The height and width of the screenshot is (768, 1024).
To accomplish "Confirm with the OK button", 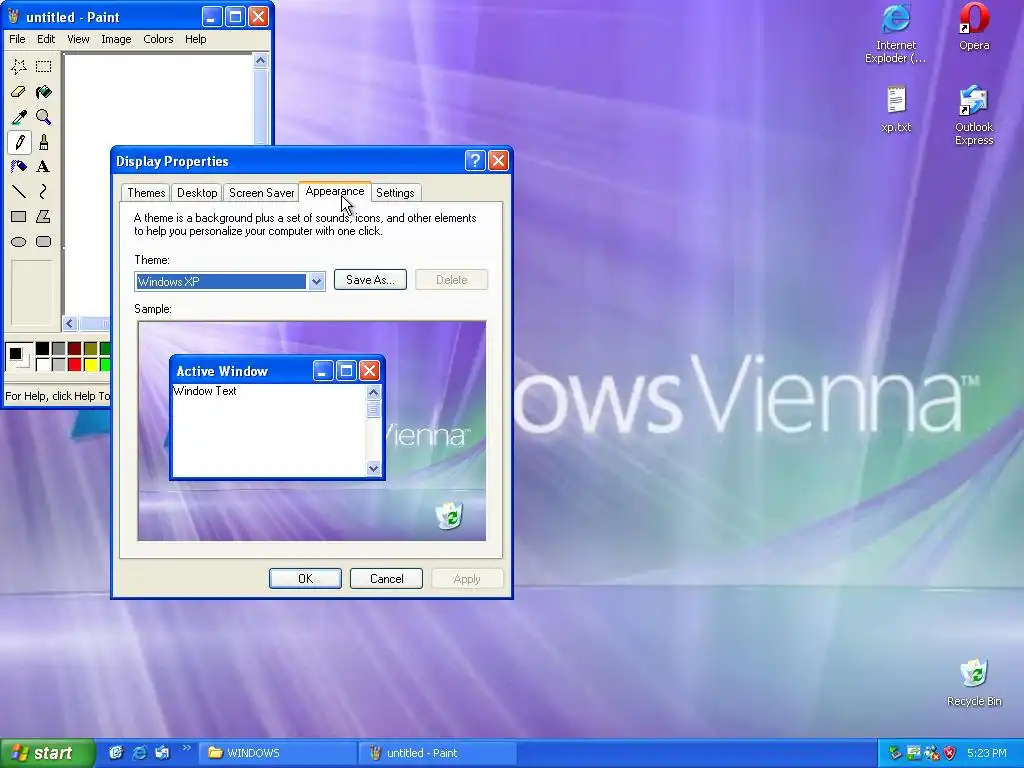I will pos(305,579).
